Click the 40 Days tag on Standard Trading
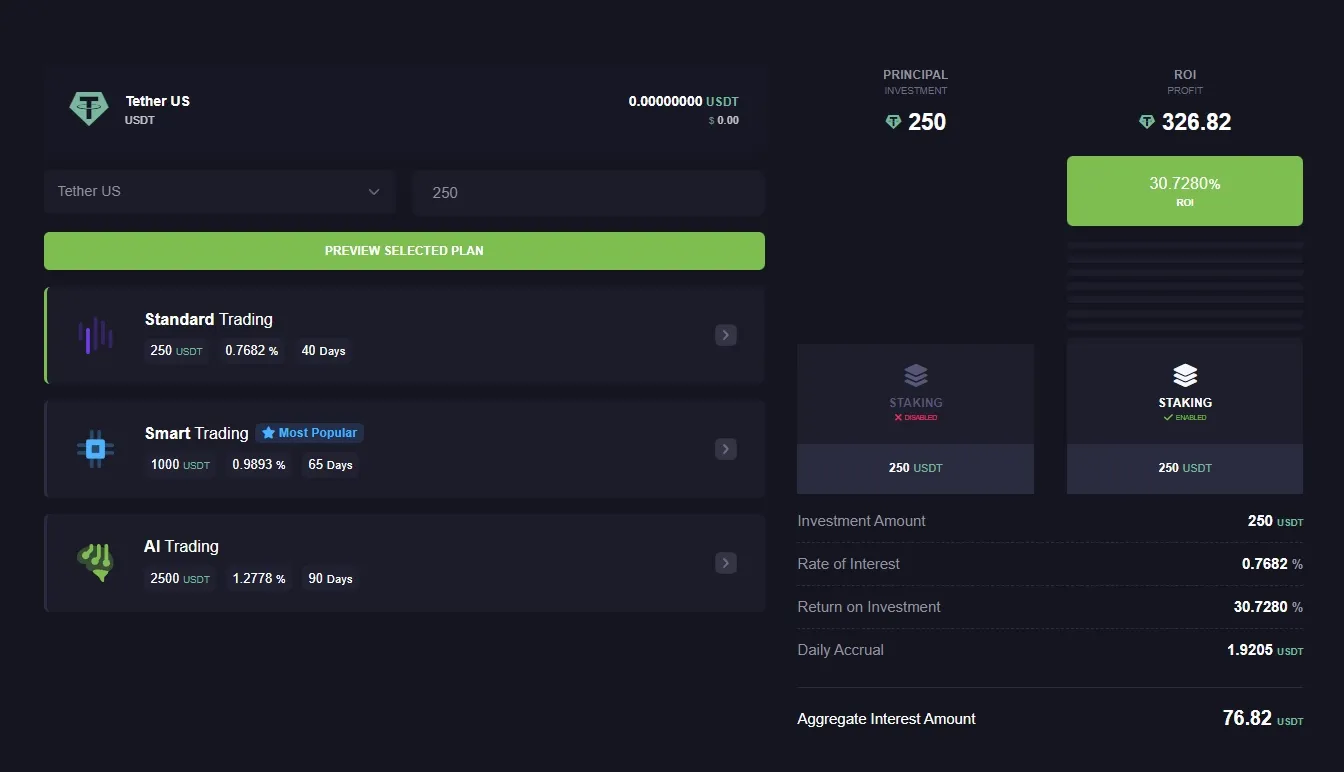 point(324,351)
